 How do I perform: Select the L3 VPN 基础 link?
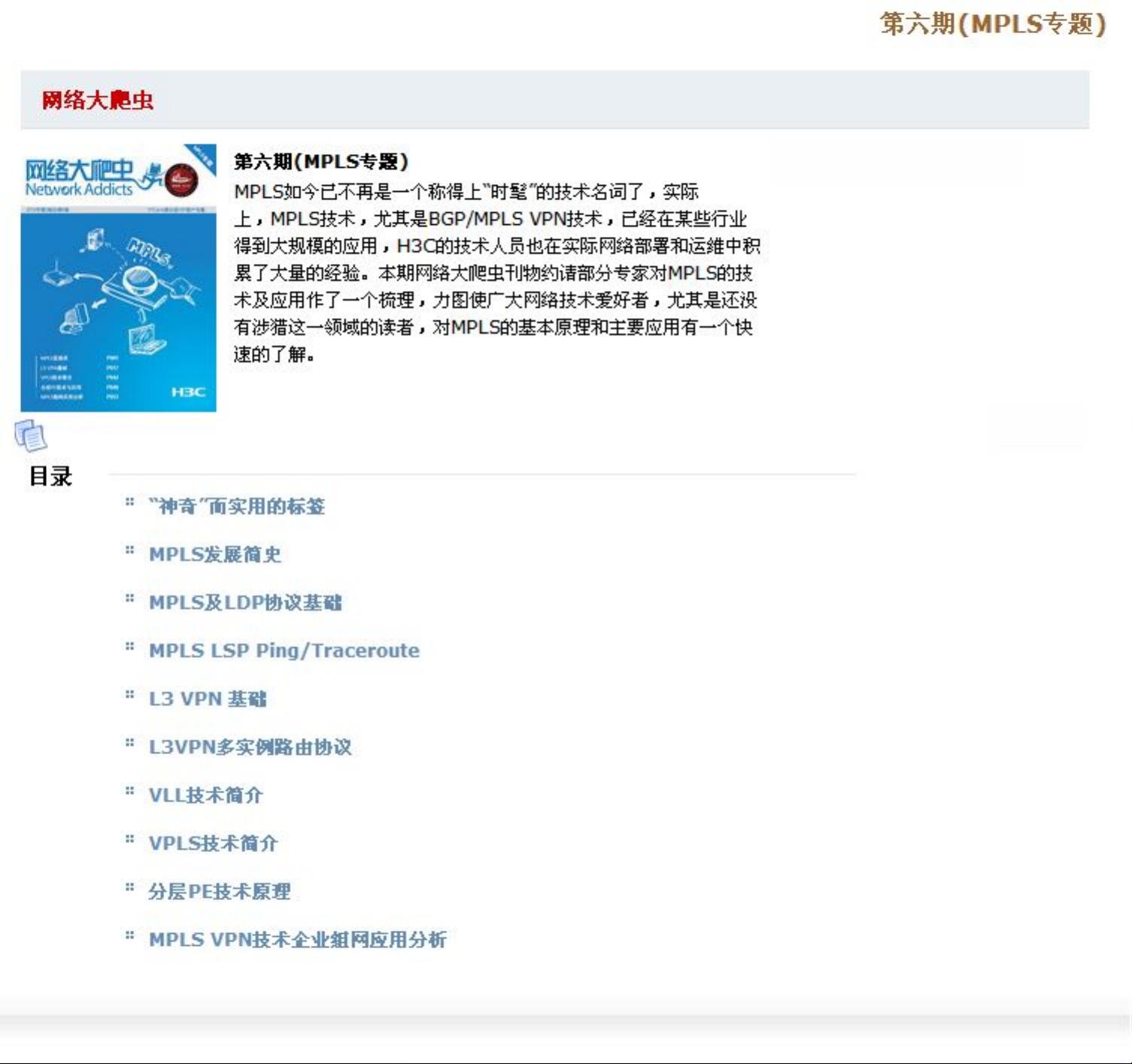coord(207,699)
